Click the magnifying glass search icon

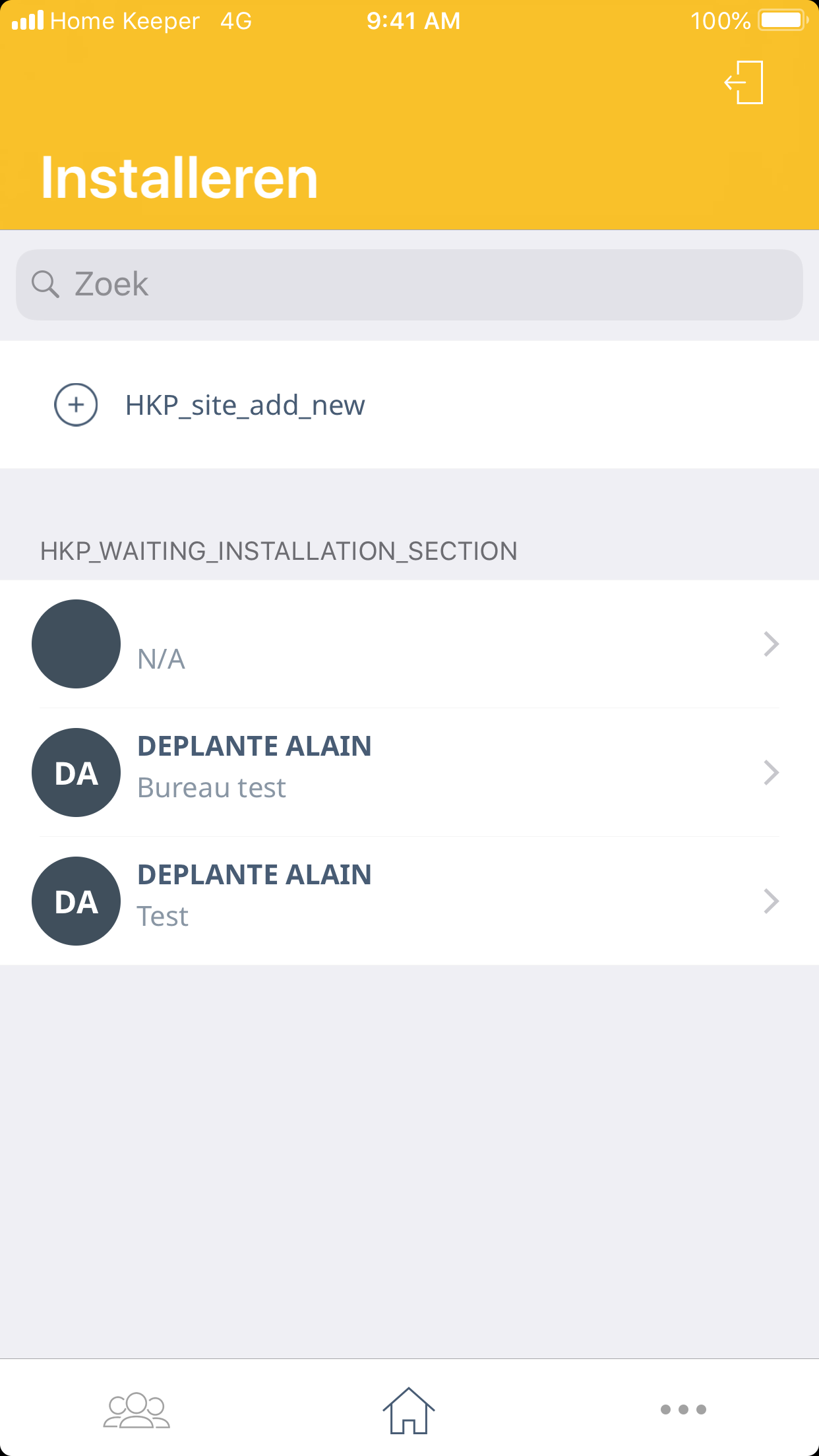click(45, 284)
